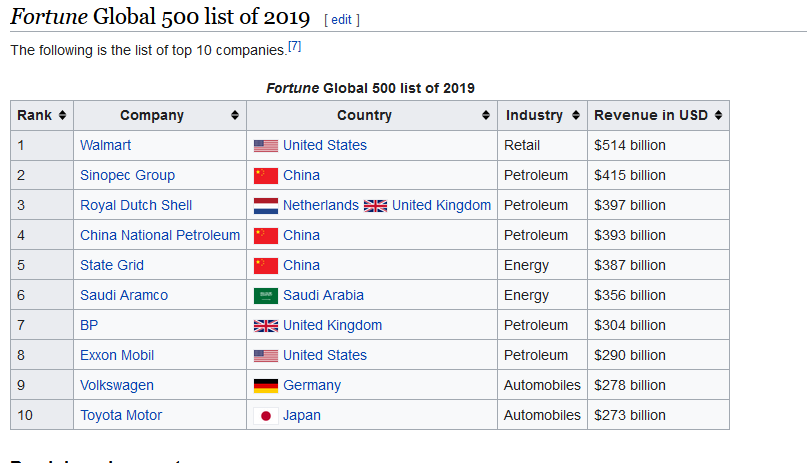Click the Industry column header
Viewport: 807px width, 463px height.
point(542,115)
